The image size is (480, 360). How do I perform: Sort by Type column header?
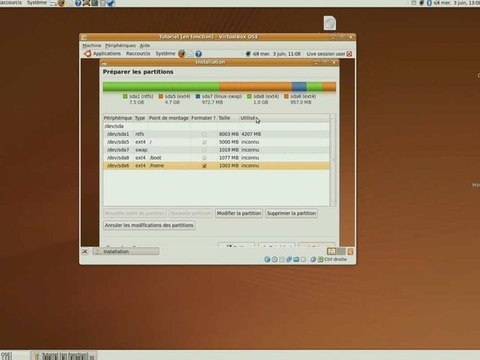click(140, 118)
